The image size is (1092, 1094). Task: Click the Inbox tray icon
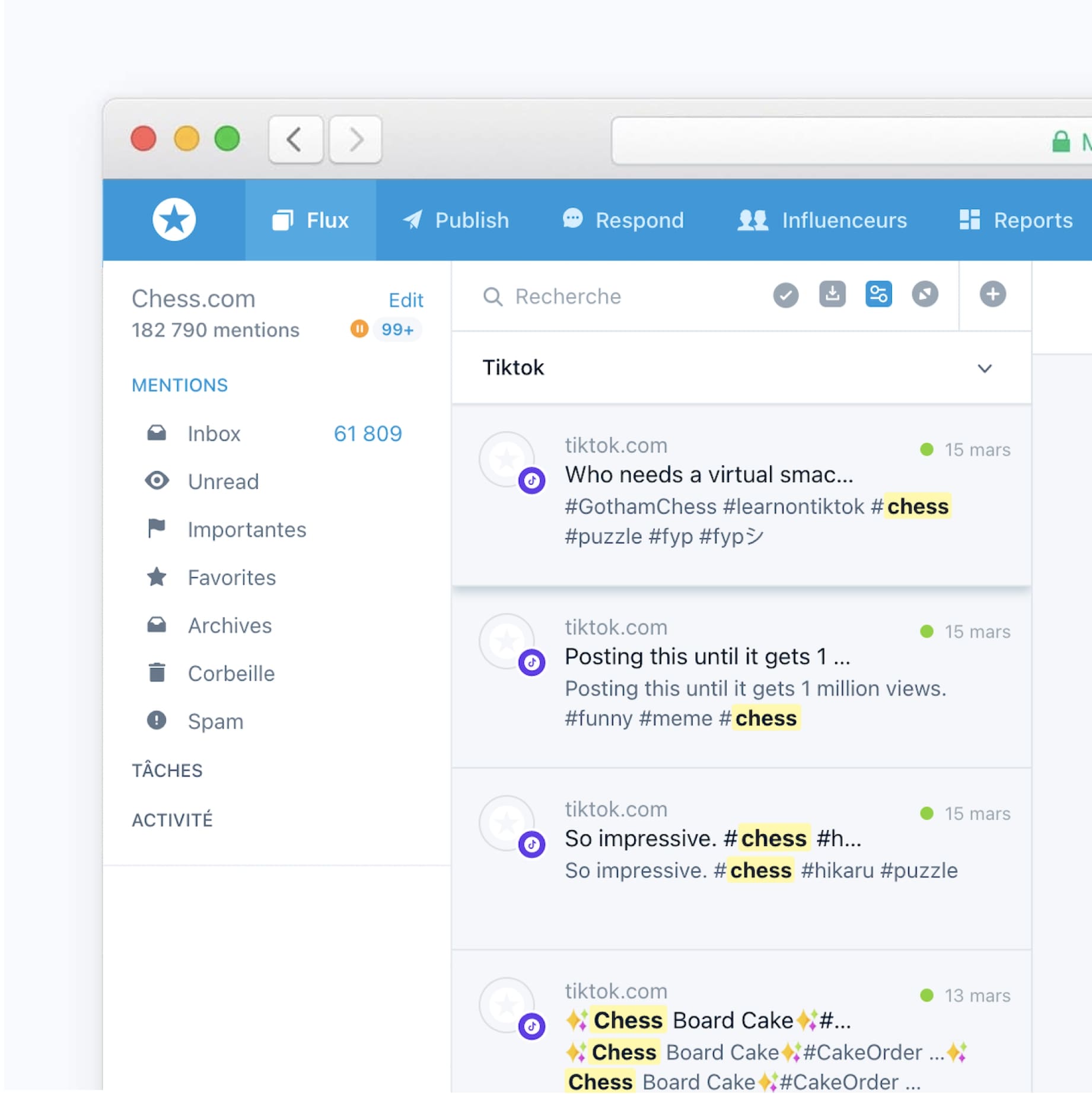coord(157,433)
